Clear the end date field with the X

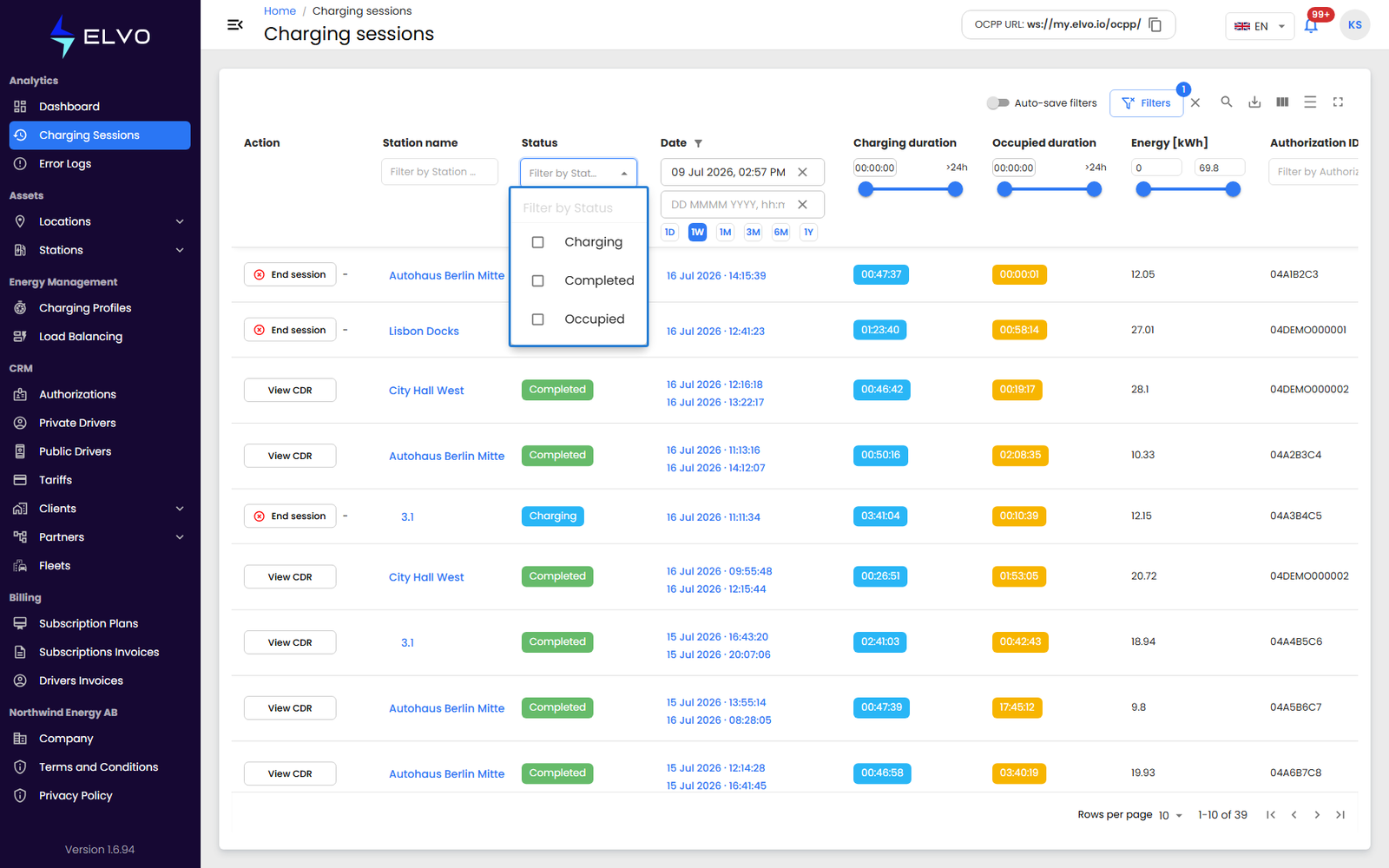point(803,205)
